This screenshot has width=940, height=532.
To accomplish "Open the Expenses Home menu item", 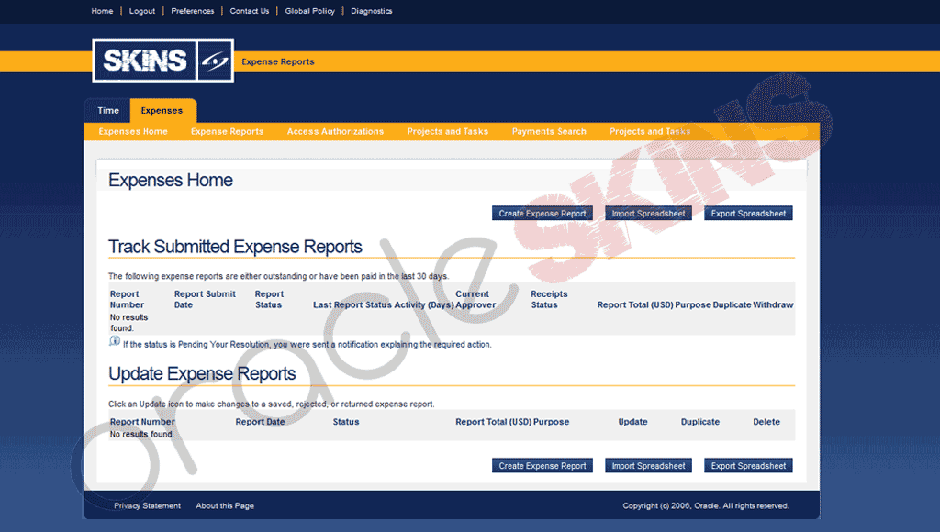I will pos(133,131).
